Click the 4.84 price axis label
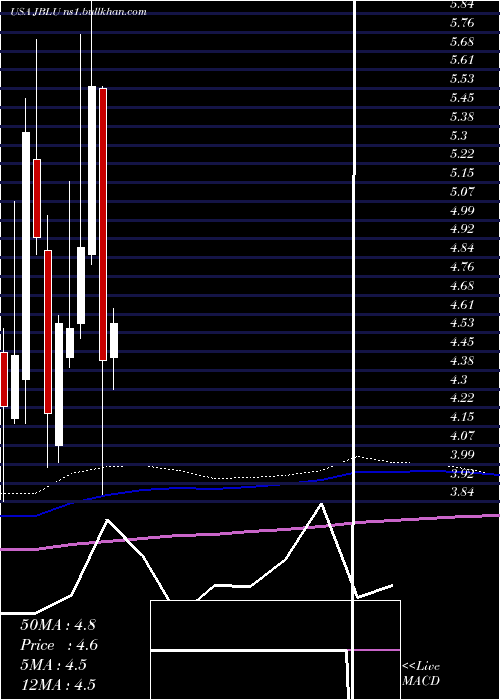Screen dimensions: 500x700 coord(462,248)
